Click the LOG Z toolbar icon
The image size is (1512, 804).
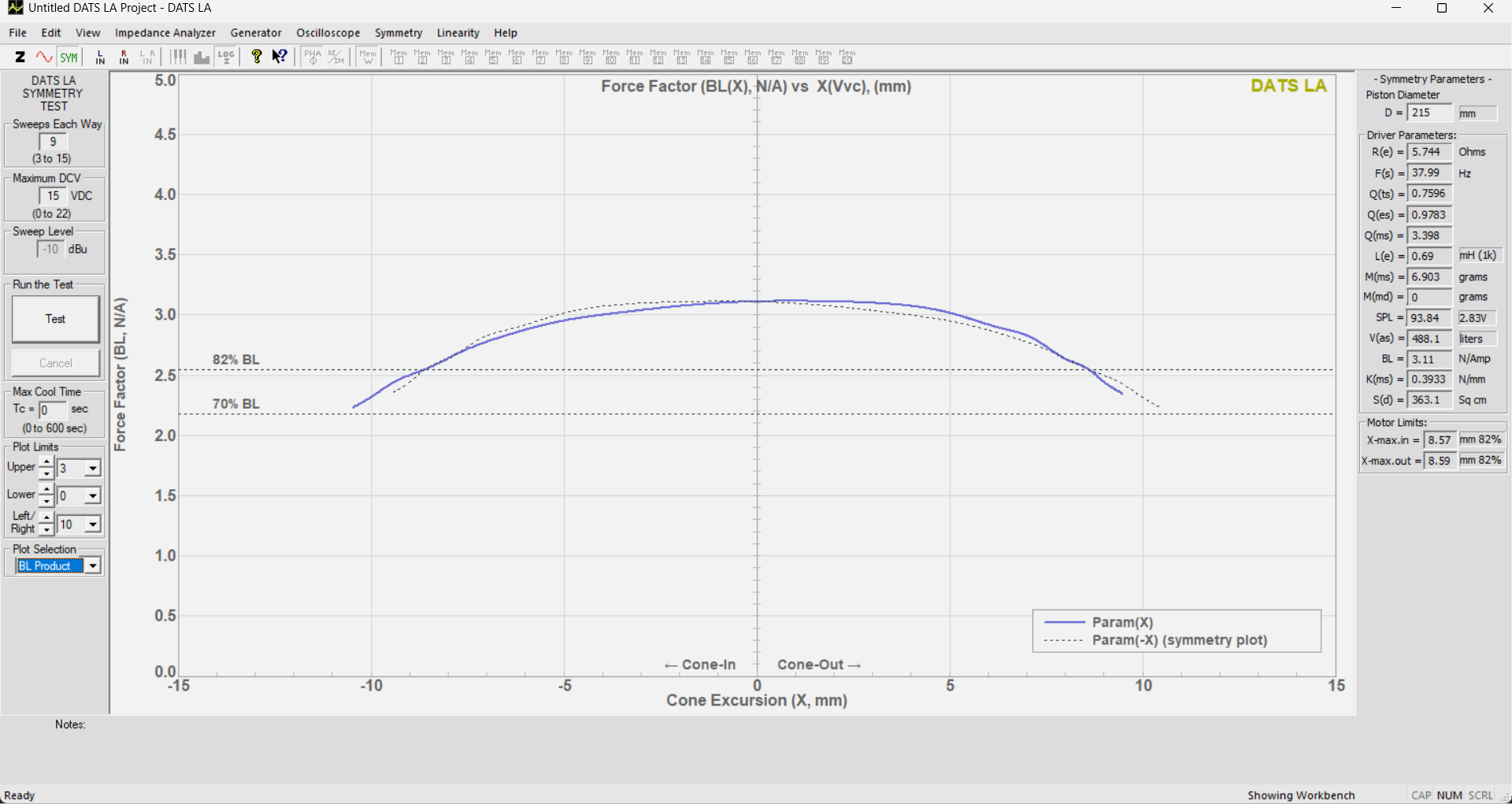coord(227,57)
